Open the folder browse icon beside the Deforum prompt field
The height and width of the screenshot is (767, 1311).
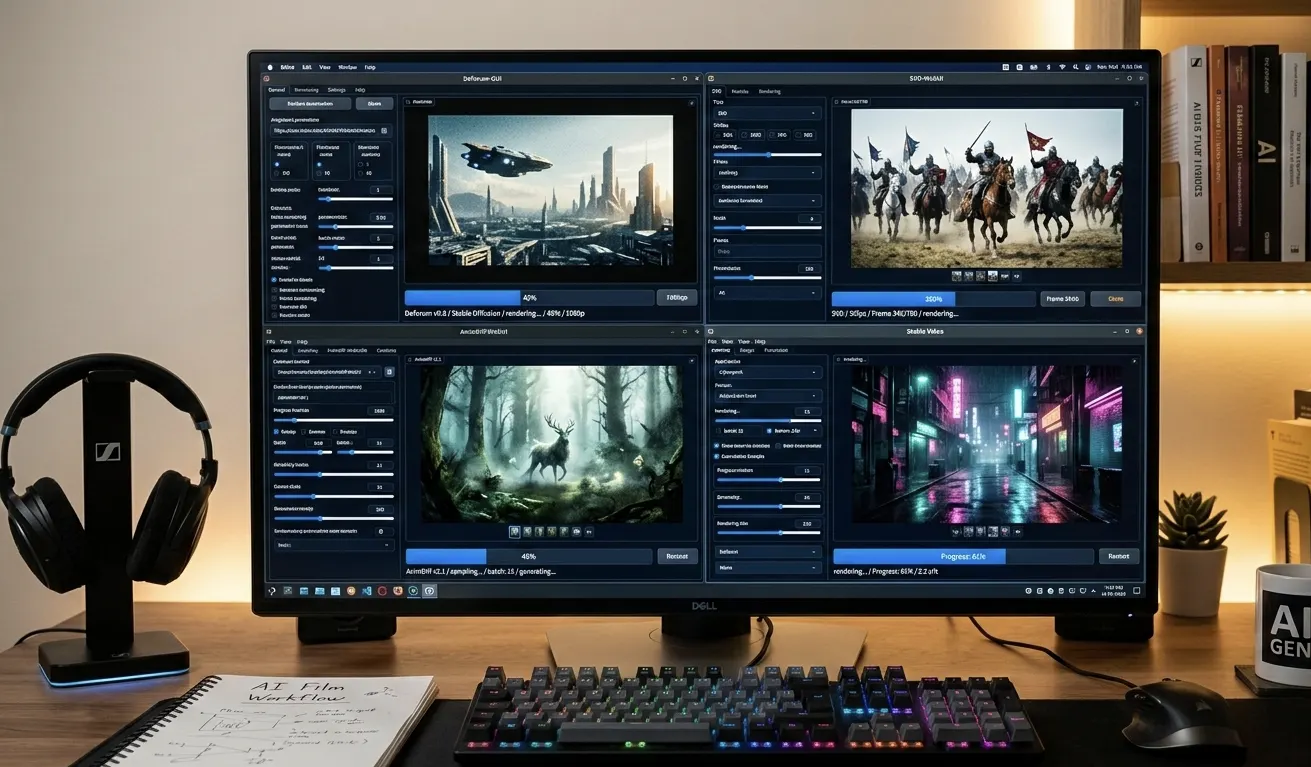[x=384, y=130]
